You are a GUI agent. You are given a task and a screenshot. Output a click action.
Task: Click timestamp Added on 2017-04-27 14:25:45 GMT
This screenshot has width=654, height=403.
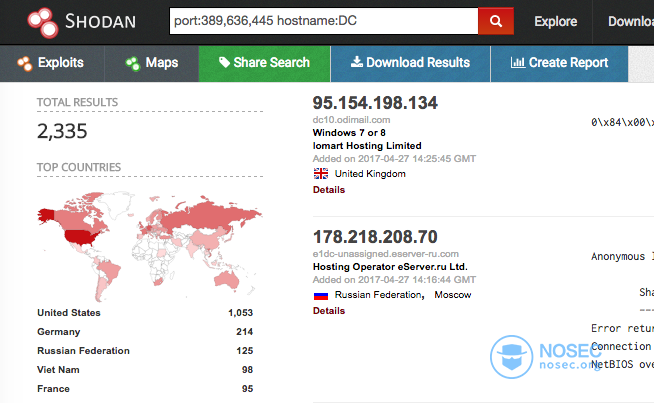394,159
